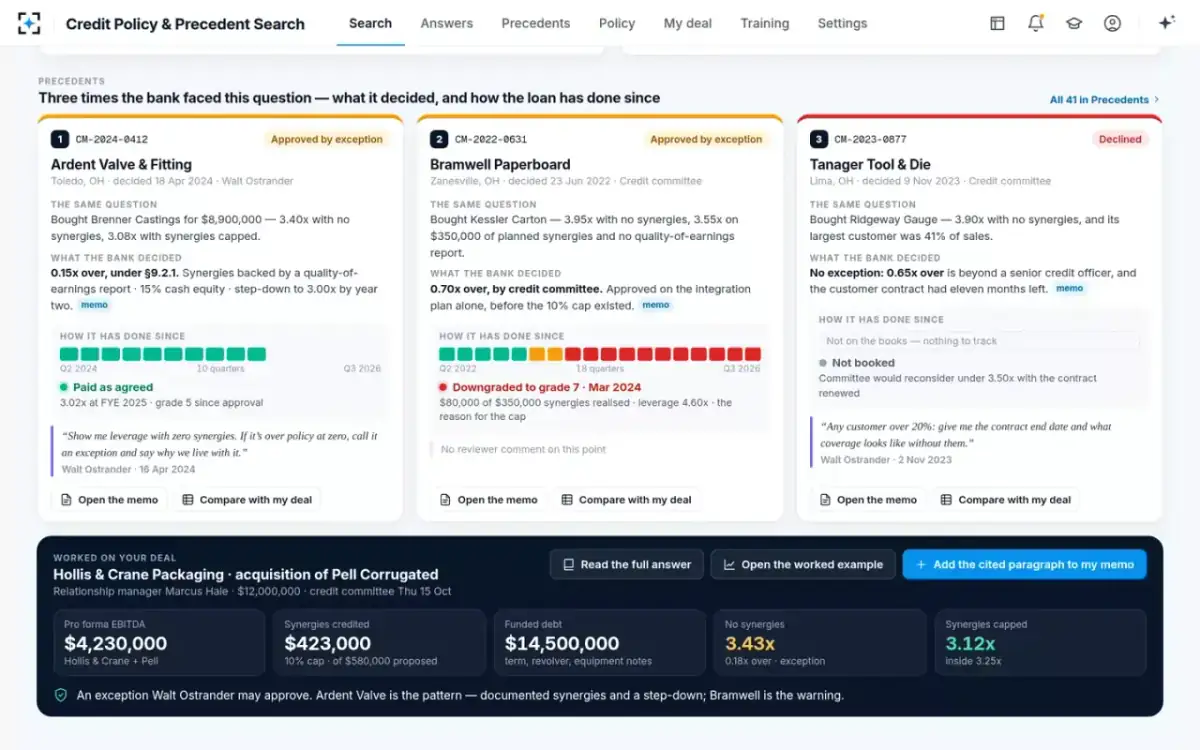Compare Bramwell Paperboard with my deal
The image size is (1200, 750).
coord(626,500)
